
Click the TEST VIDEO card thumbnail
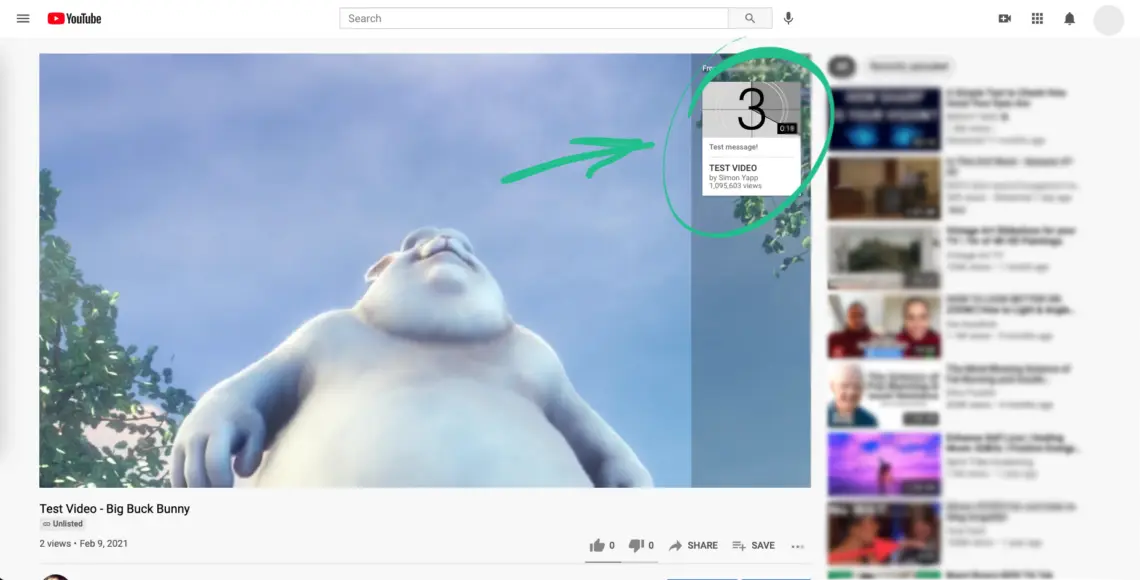point(750,109)
